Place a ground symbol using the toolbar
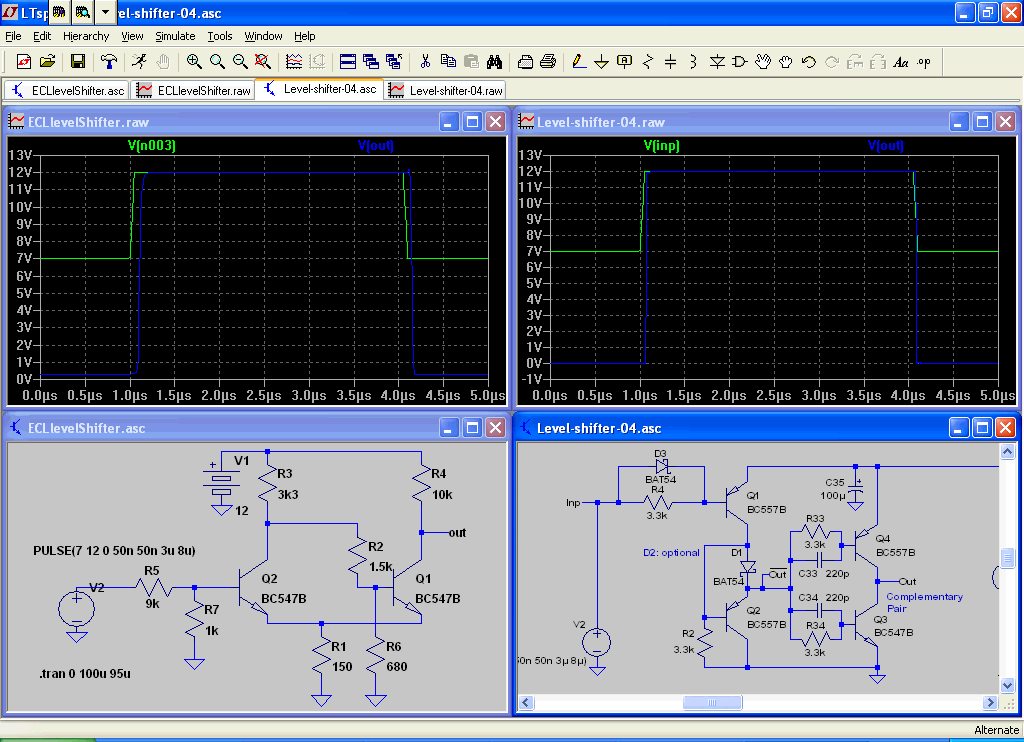 tap(601, 61)
